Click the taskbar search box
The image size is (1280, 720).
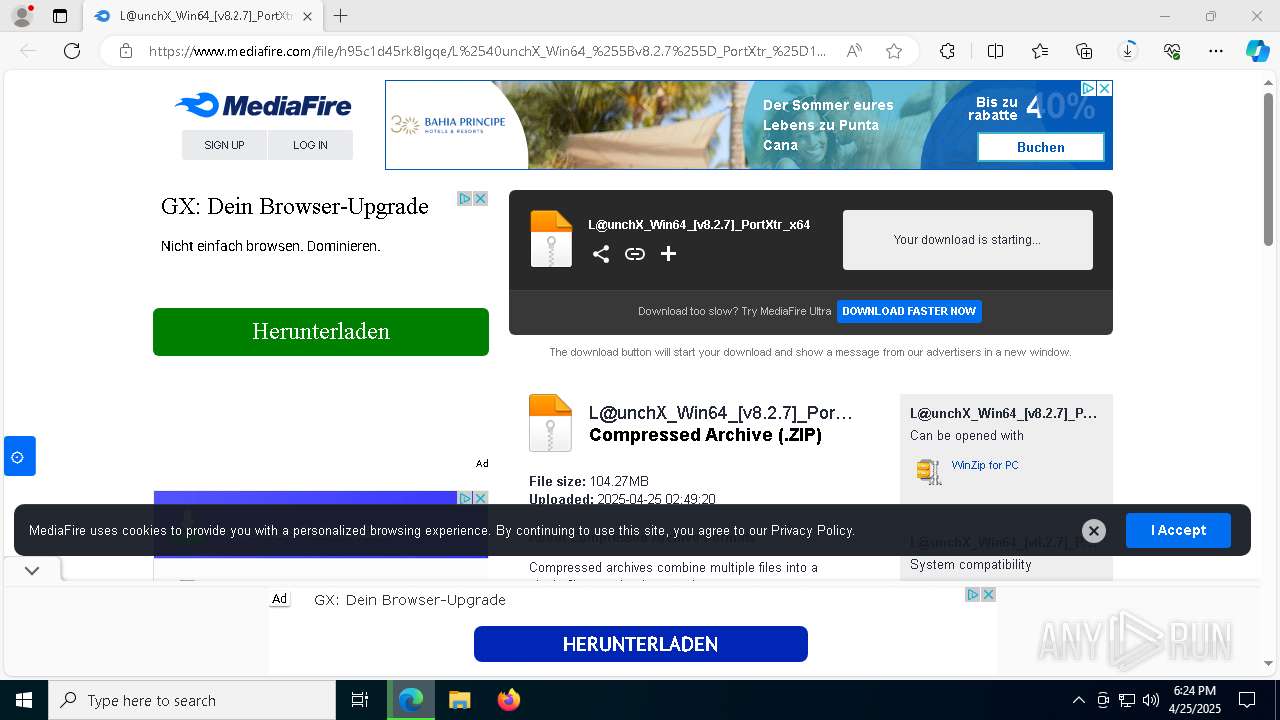(x=192, y=700)
